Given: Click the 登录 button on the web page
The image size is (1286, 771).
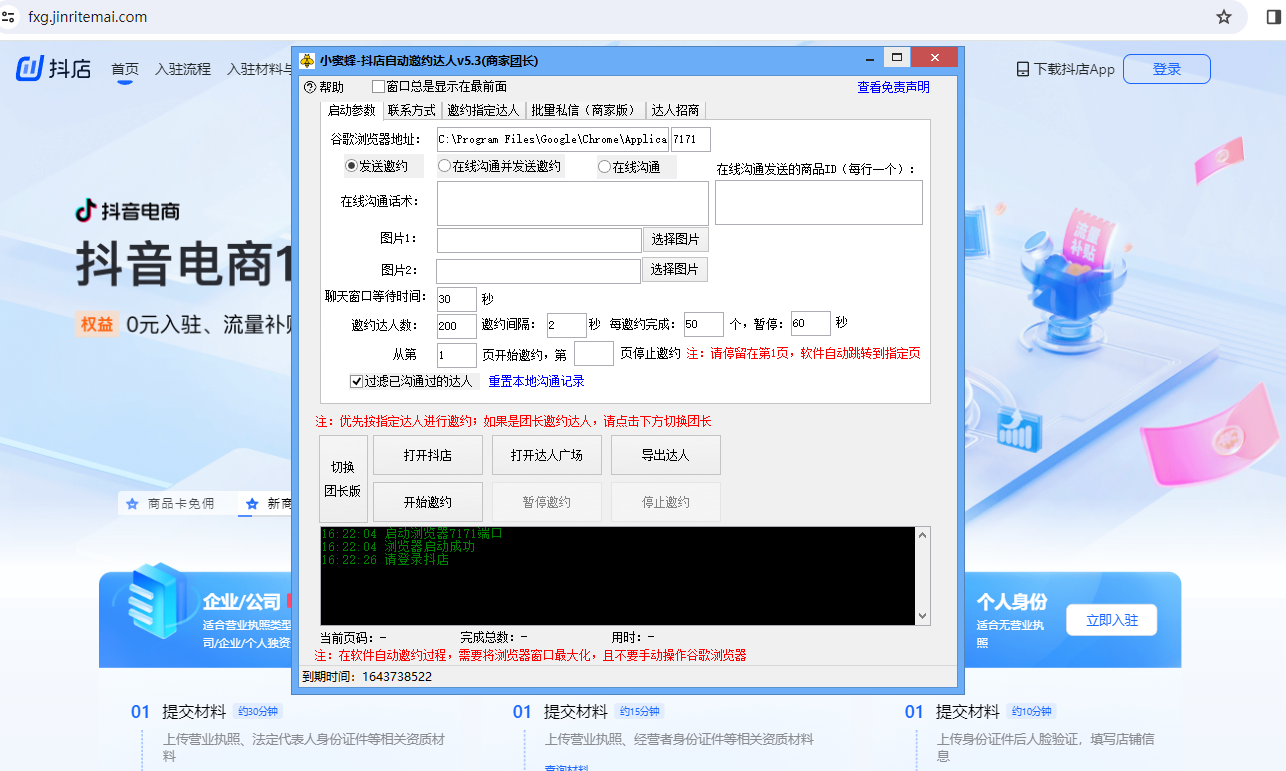Looking at the screenshot, I should coord(1167,69).
